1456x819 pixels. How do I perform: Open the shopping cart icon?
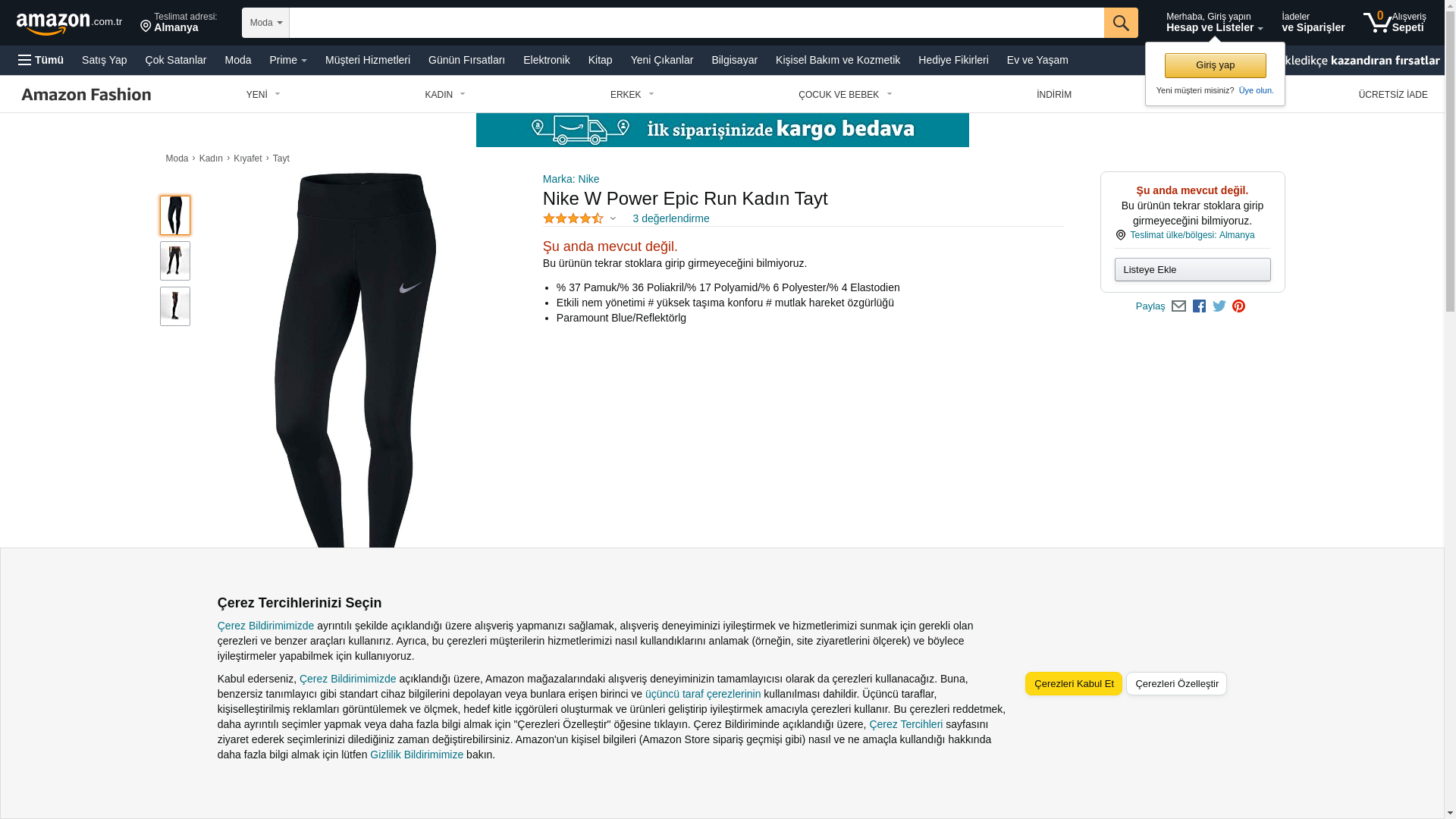point(1394,23)
